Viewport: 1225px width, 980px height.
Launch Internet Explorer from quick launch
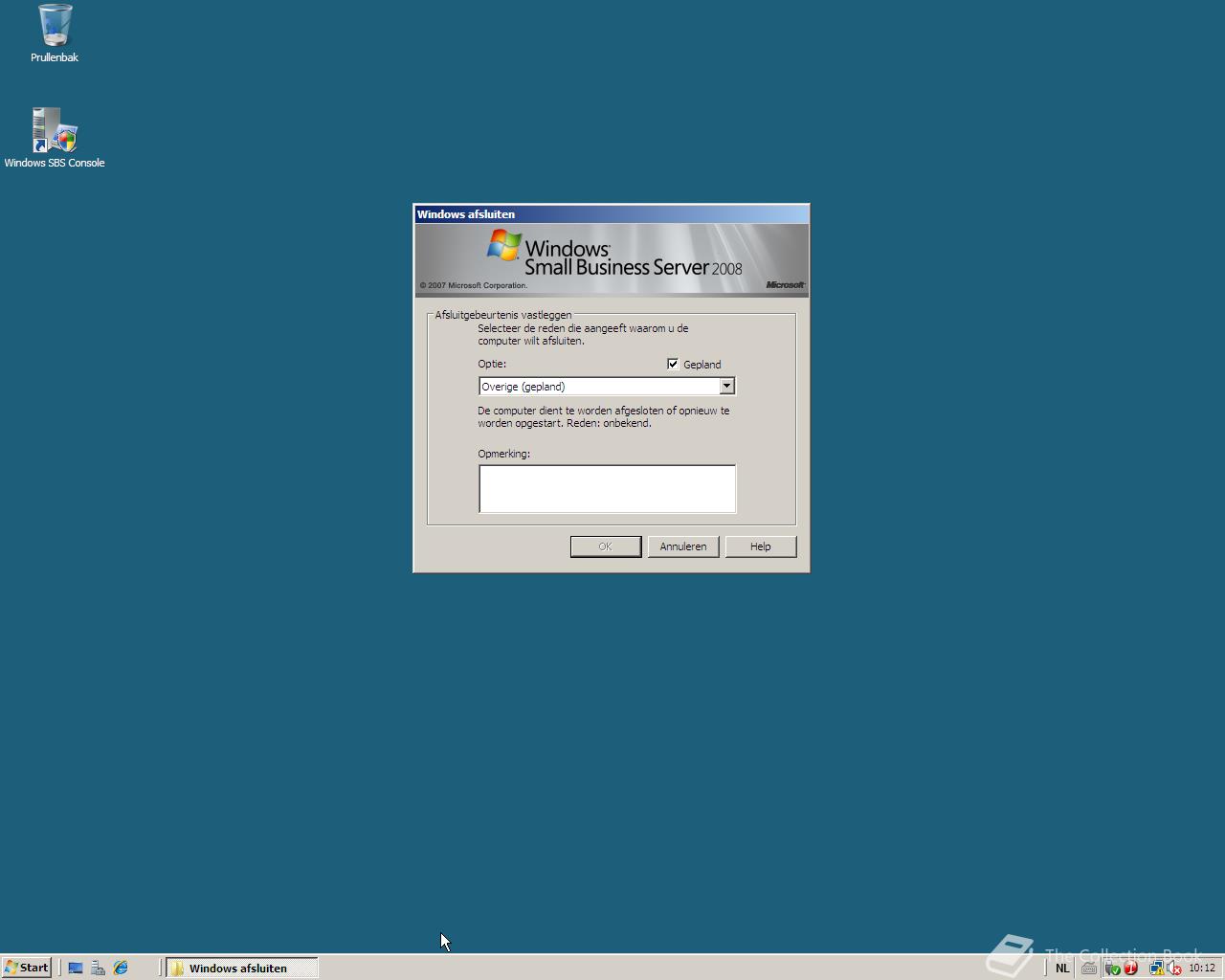(121, 969)
